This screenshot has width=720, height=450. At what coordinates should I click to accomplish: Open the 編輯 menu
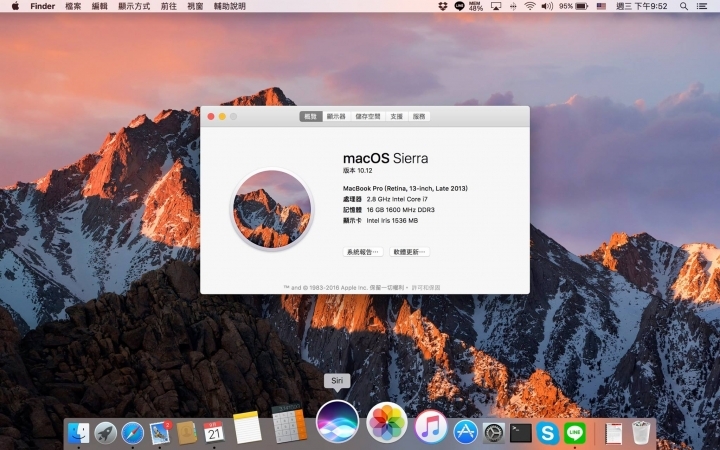(x=99, y=6)
